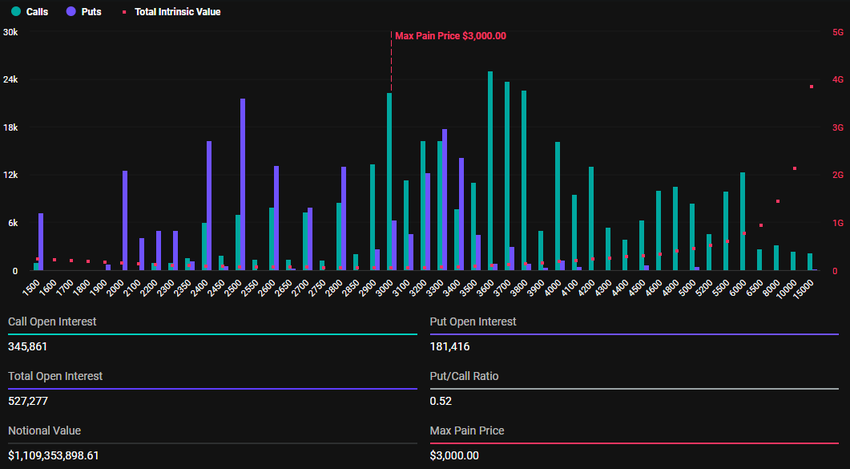
Task: Click the 30k label on the left axis
Action: click(10, 32)
